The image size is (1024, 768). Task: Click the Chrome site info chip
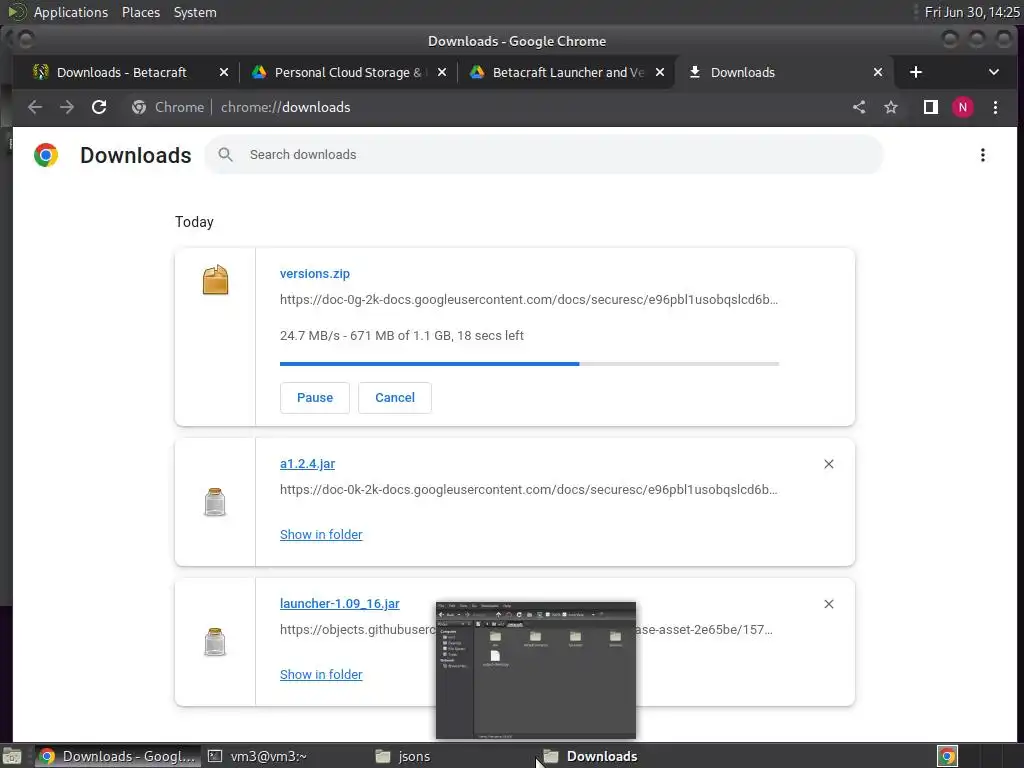(x=168, y=107)
